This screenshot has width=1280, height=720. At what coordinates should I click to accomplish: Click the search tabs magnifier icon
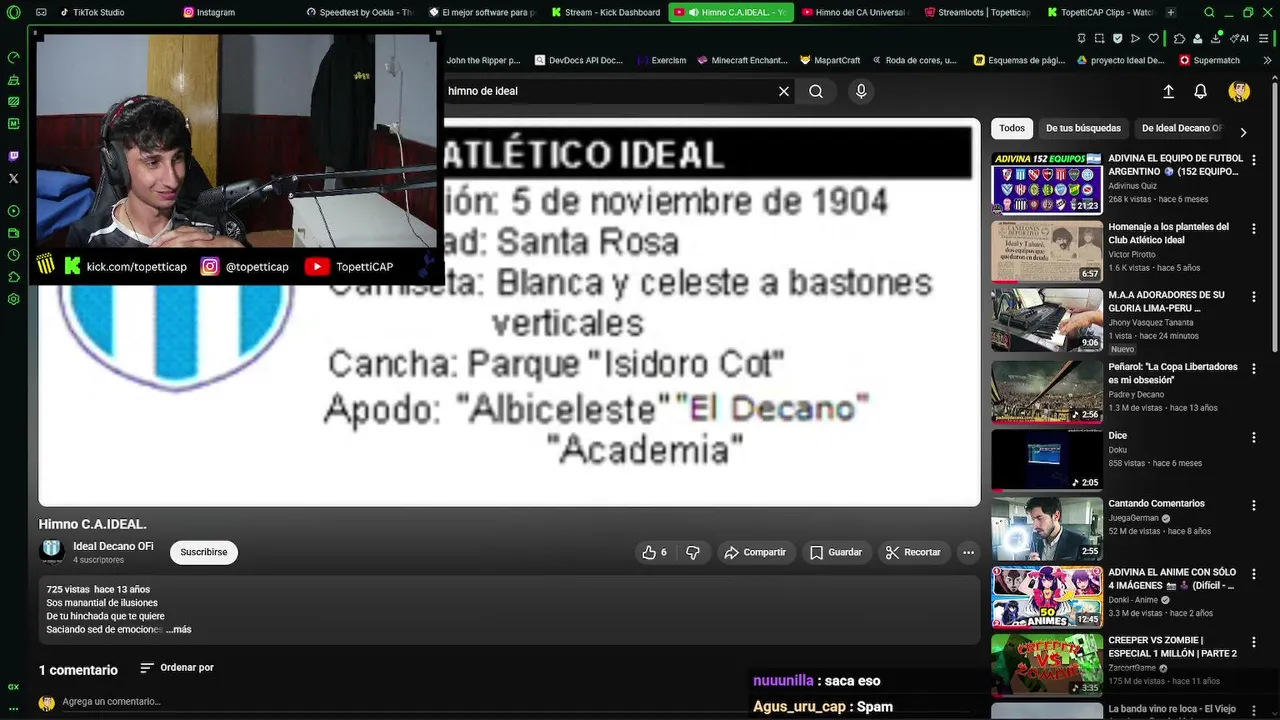[x=1209, y=12]
